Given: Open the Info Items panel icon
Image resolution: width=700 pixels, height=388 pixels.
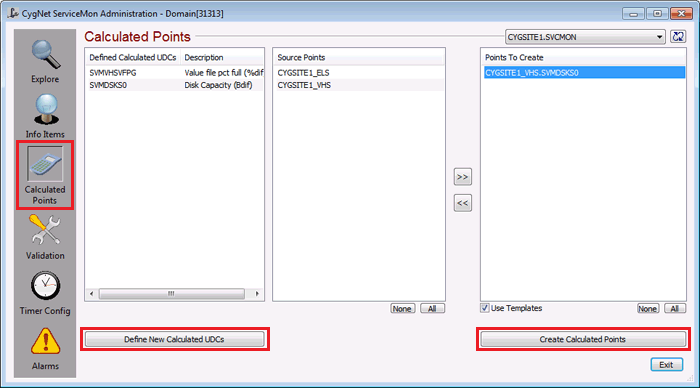Looking at the screenshot, I should [45, 110].
